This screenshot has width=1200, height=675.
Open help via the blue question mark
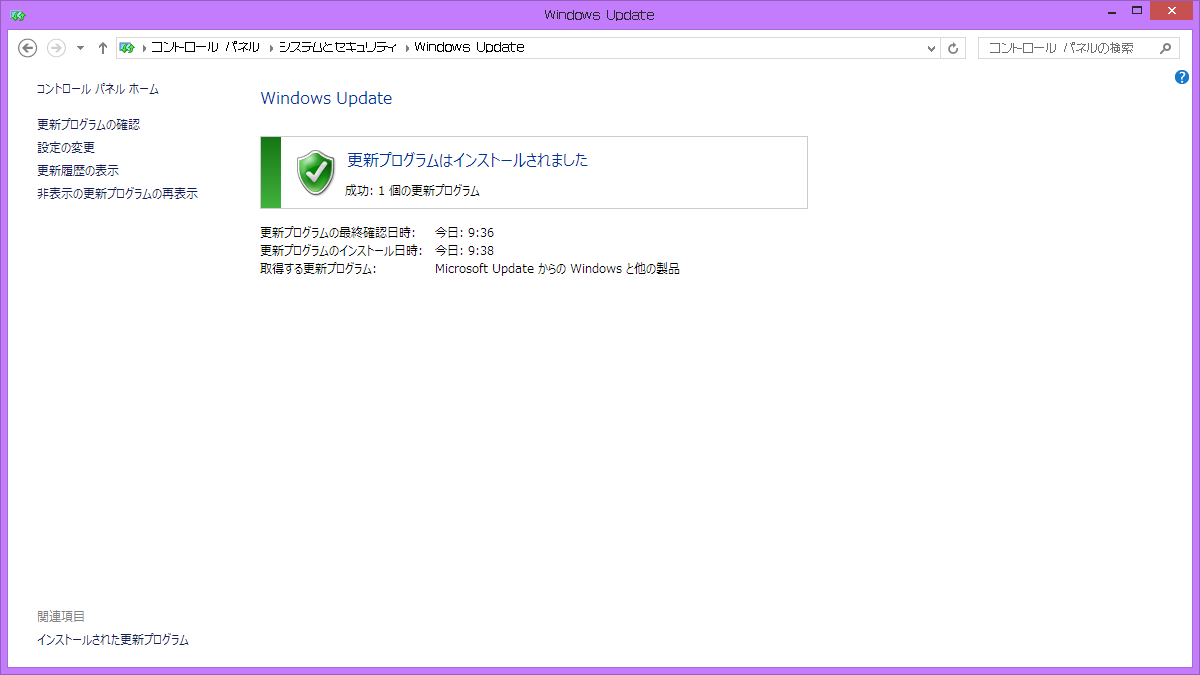(1182, 77)
